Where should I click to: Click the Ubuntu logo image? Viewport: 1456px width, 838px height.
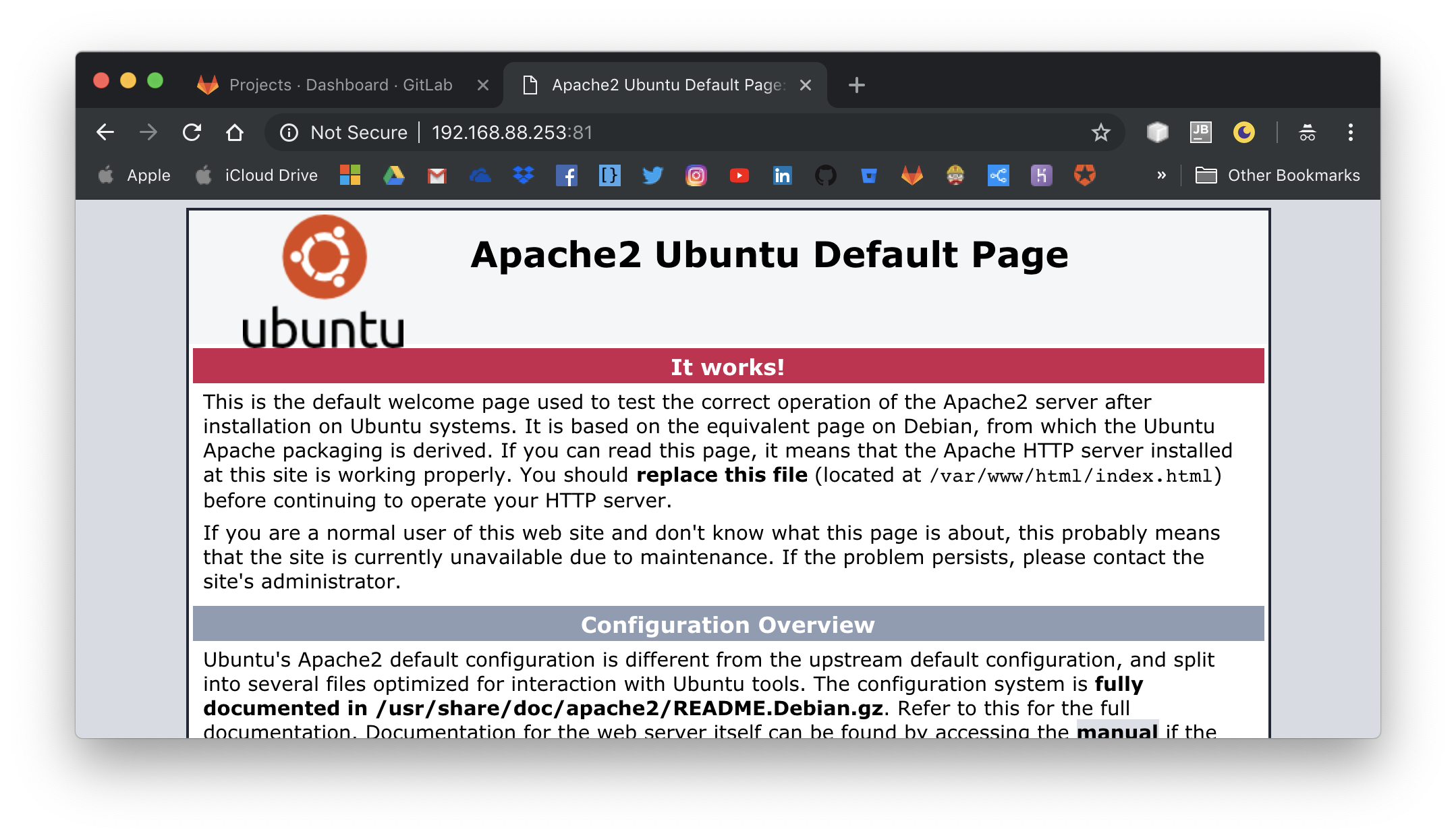pos(323,281)
